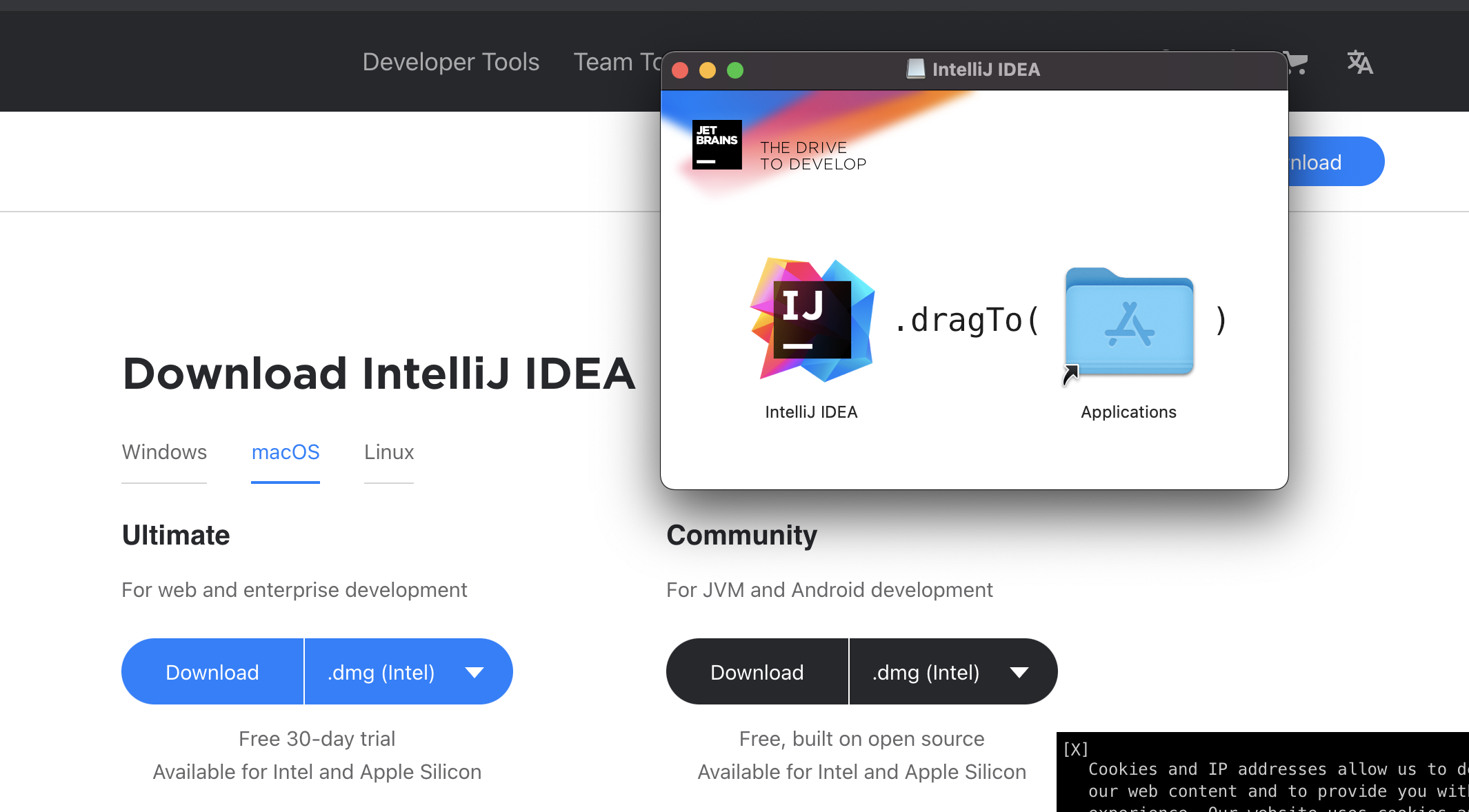Select the macOS tab
This screenshot has height=812, width=1469.
[x=286, y=452]
